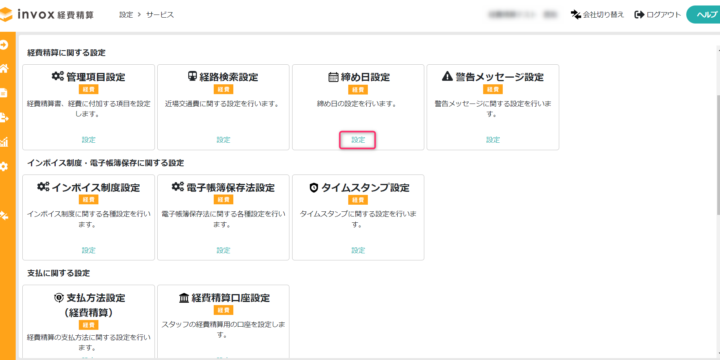Click the 経費 badge on タイムスタンプ設定 card
The height and width of the screenshot is (360, 720).
tap(358, 200)
